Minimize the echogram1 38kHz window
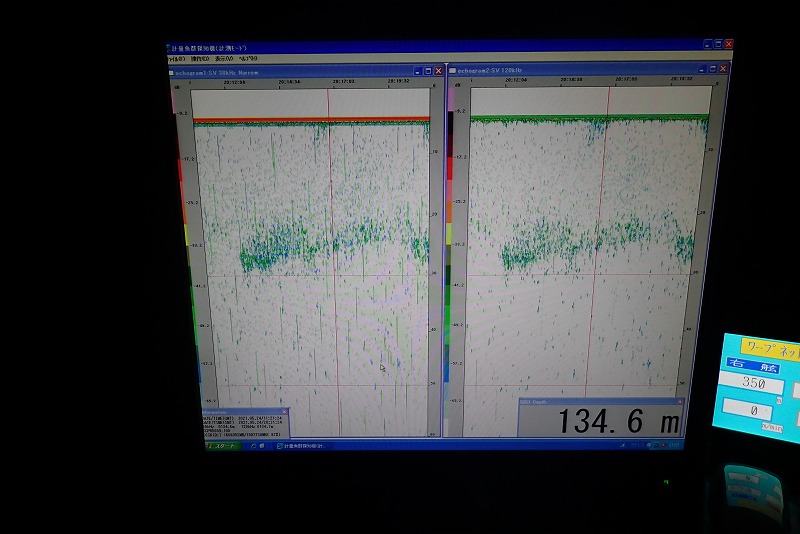The image size is (800, 534). click(x=417, y=71)
